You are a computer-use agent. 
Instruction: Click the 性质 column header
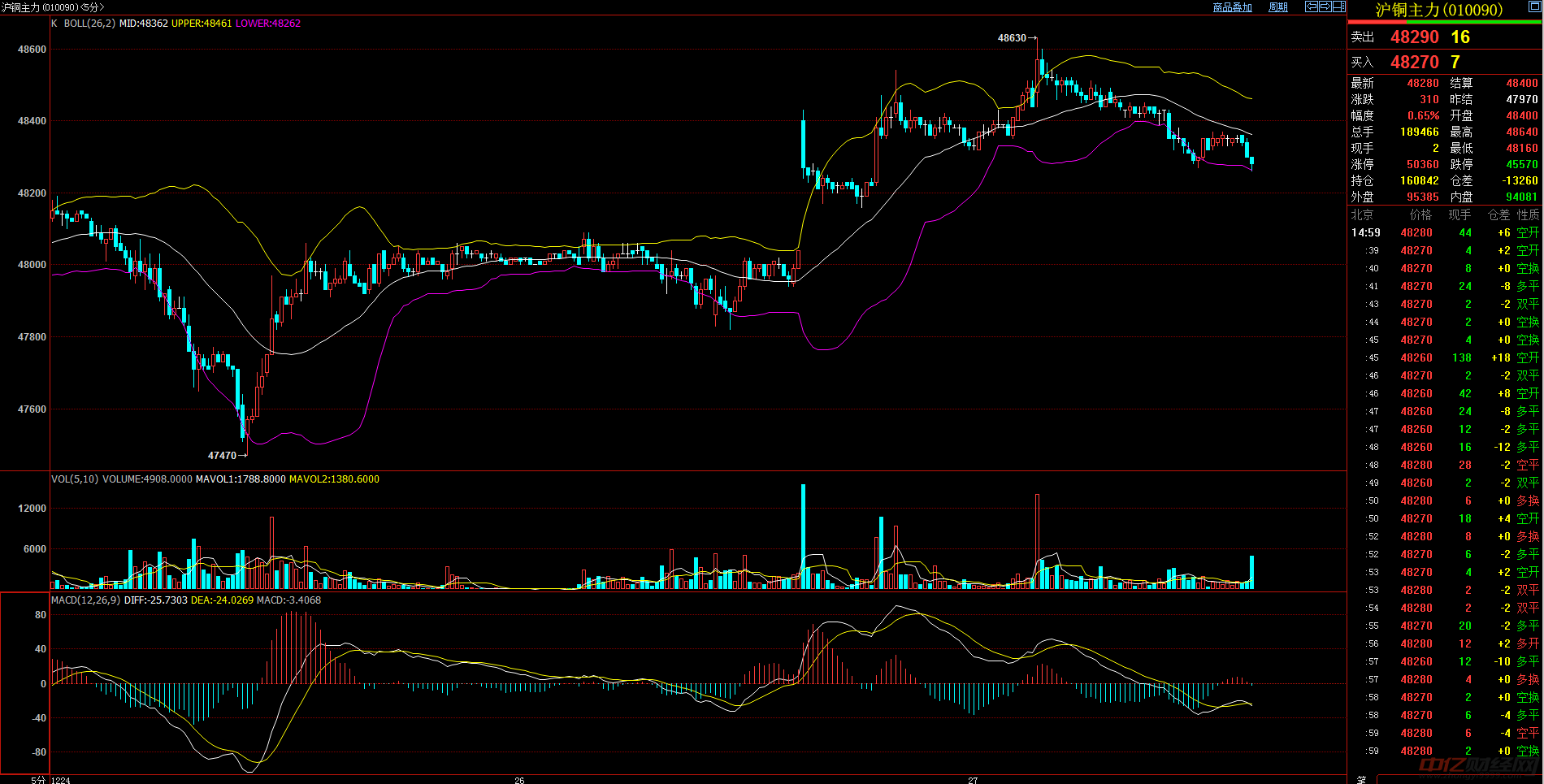pos(1528,215)
